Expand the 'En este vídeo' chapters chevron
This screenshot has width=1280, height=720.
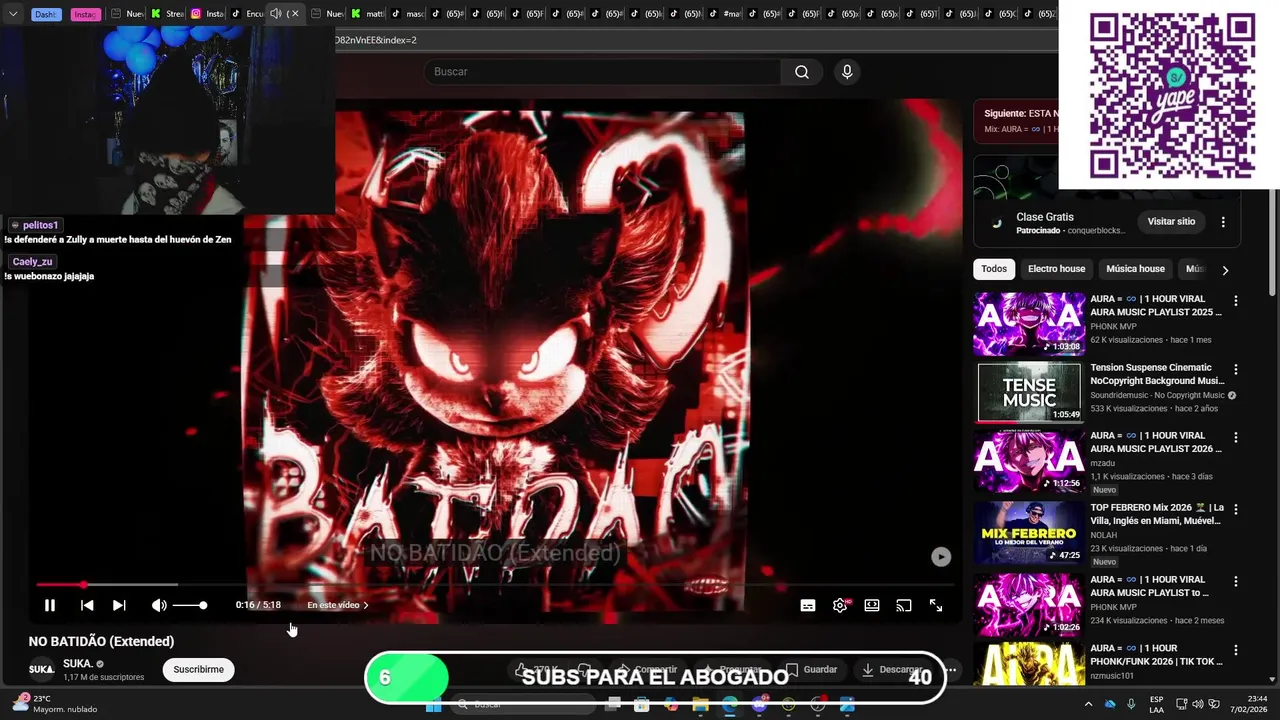point(366,605)
